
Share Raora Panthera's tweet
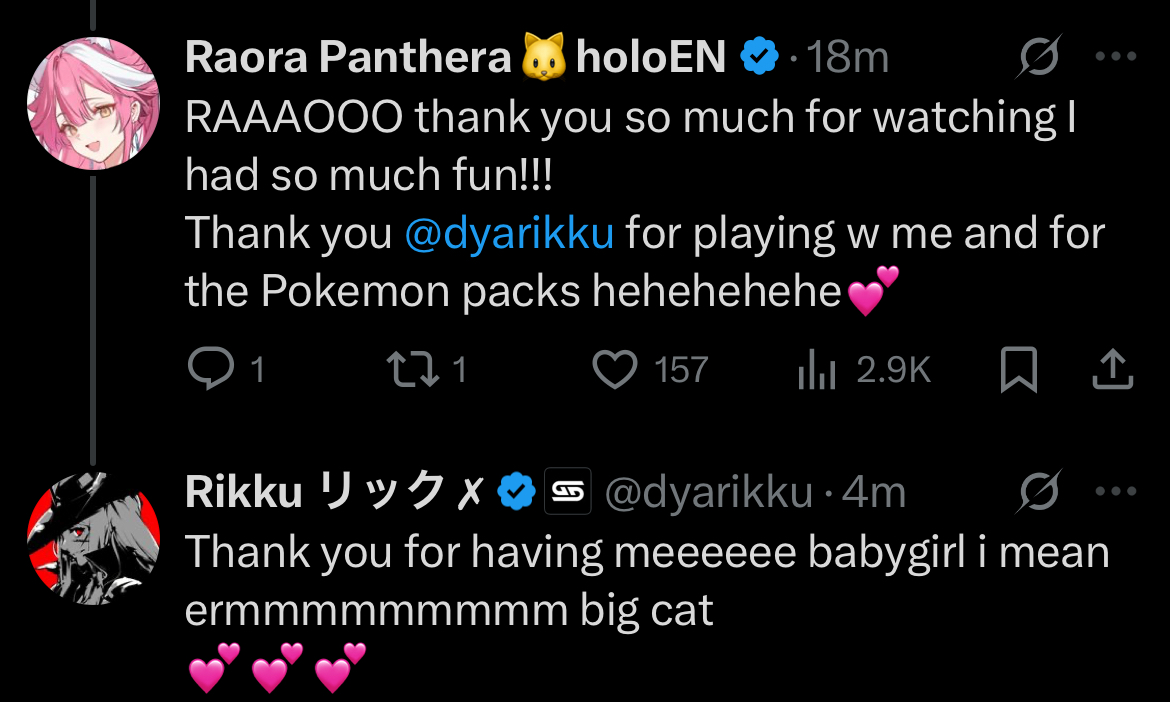1111,370
